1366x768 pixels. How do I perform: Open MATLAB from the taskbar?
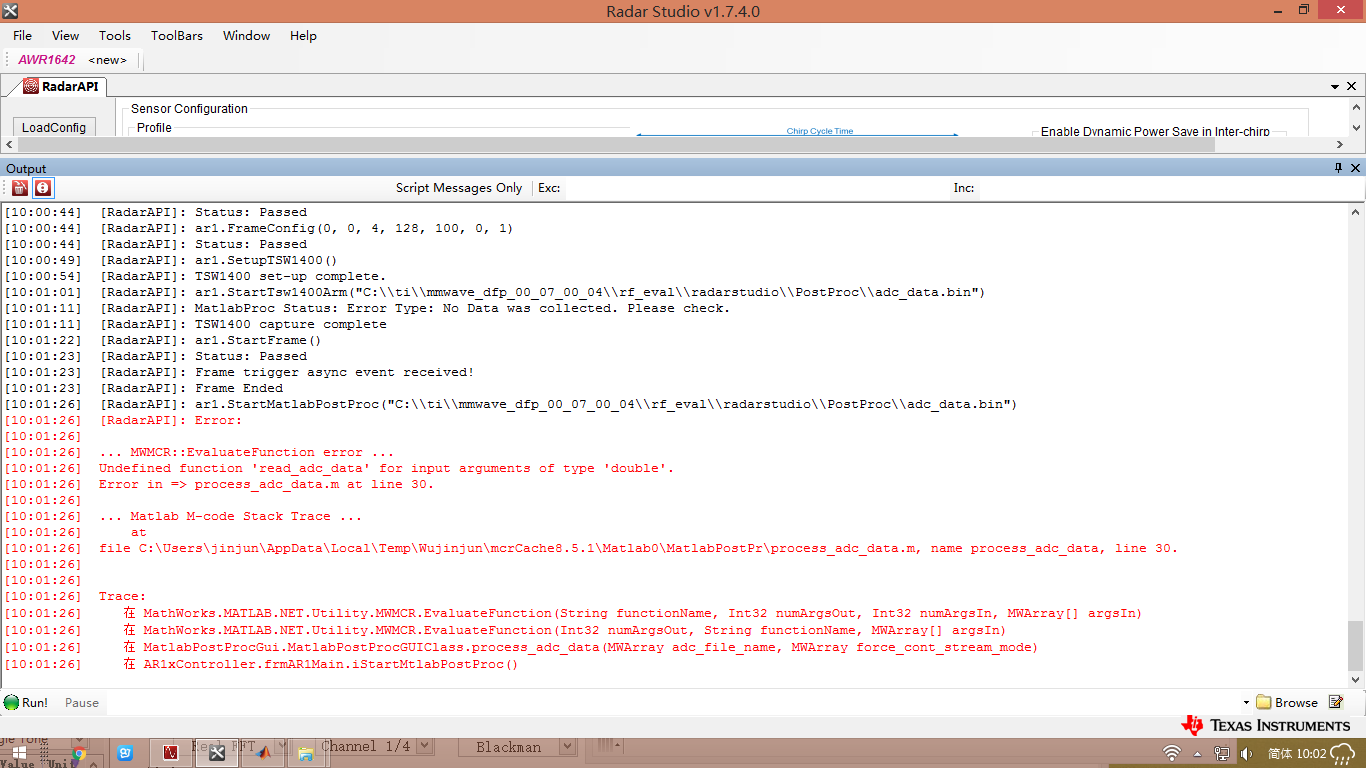[x=262, y=753]
